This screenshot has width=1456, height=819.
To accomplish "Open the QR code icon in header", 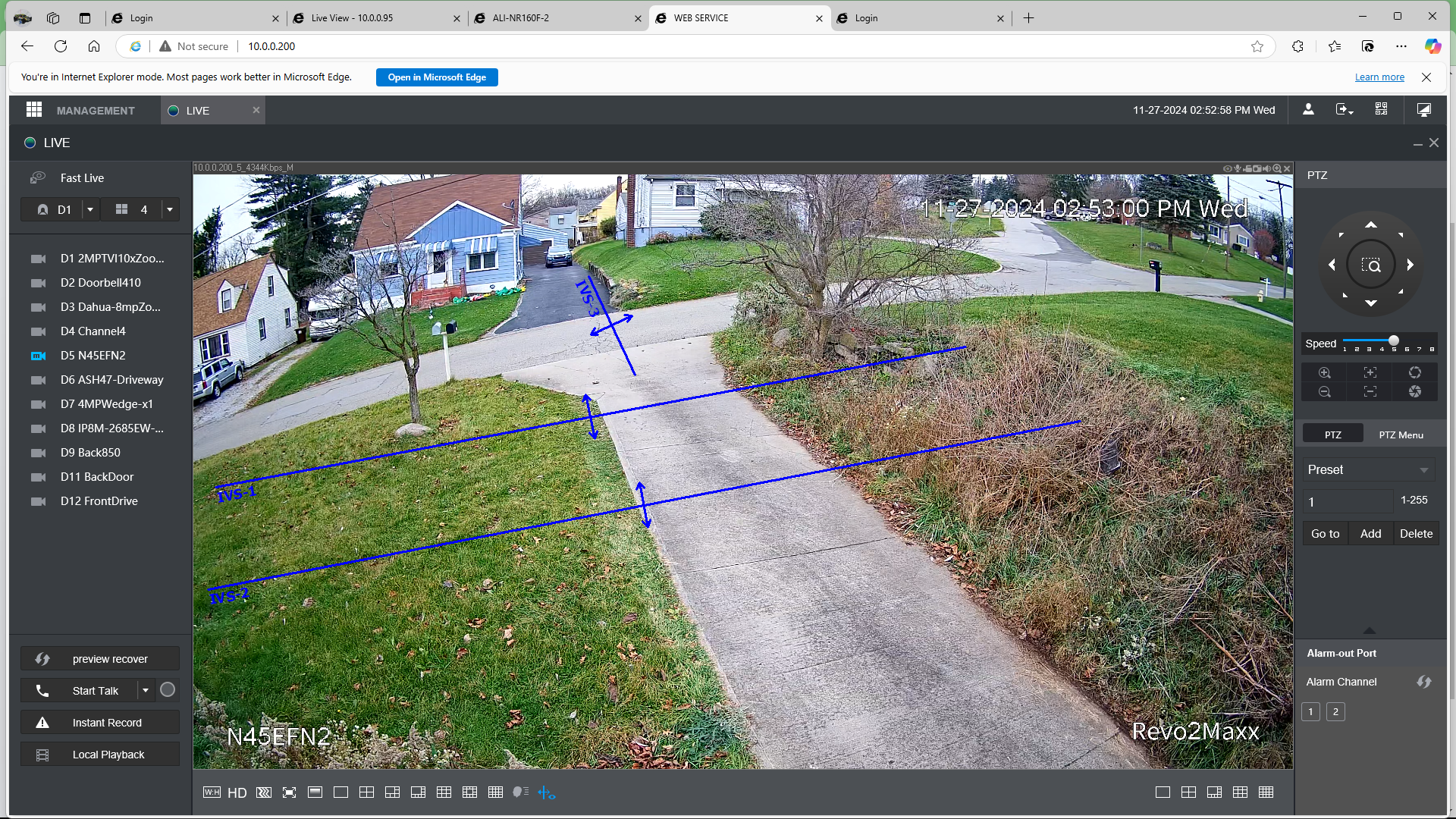I will click(x=1381, y=110).
